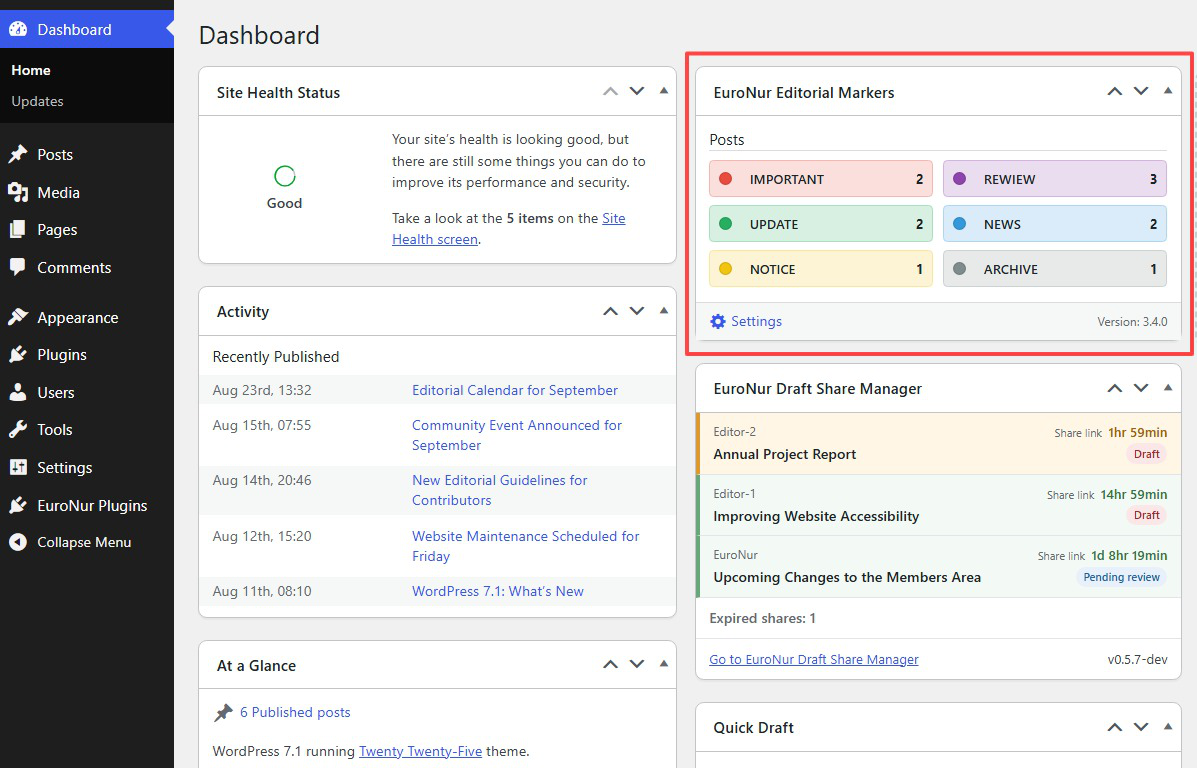Move Activity widget up
Screen dimensions: 1197x768
click(x=610, y=311)
